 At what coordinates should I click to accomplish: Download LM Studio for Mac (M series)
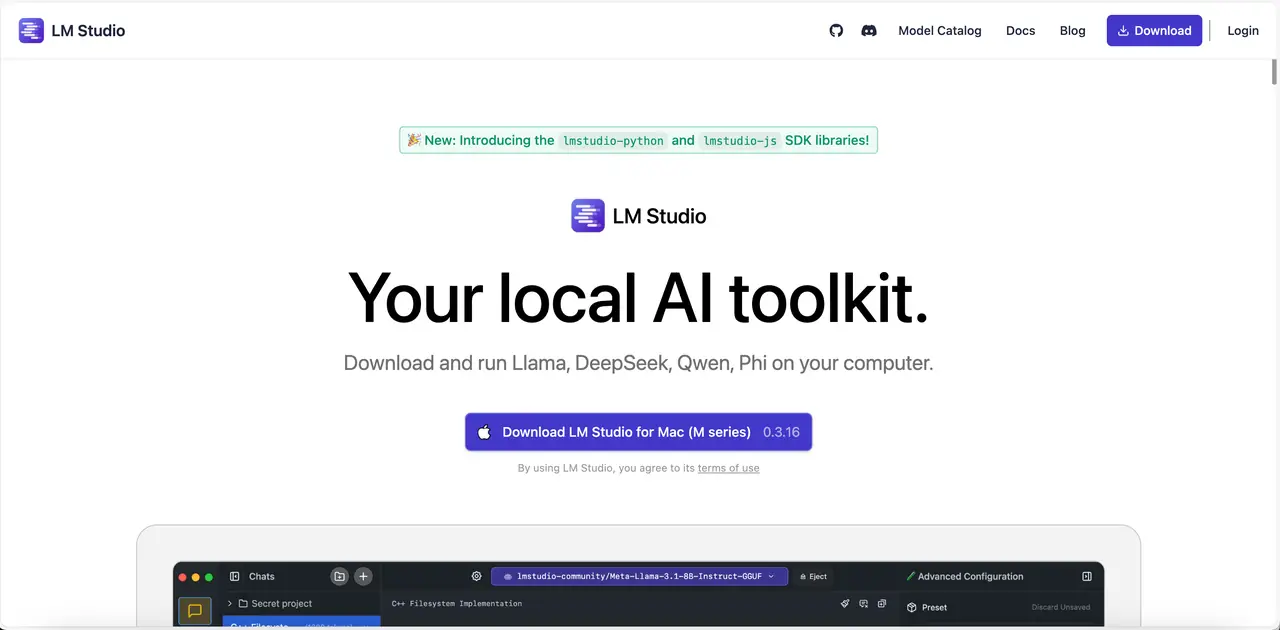coord(638,432)
